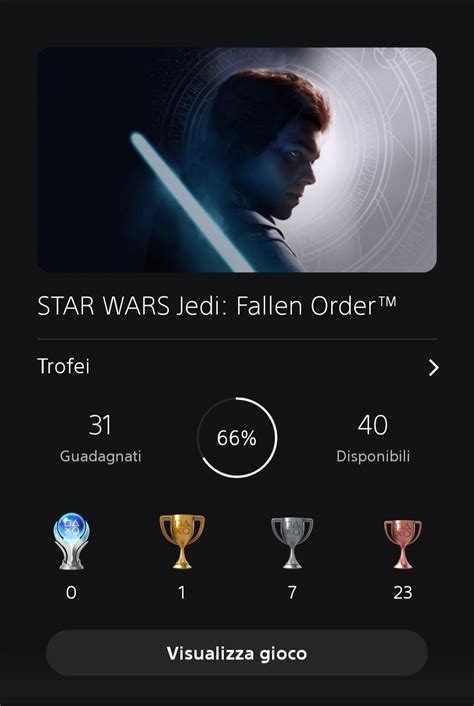Click the bronze trophy icon
Image resolution: width=474 pixels, height=706 pixels.
402,544
